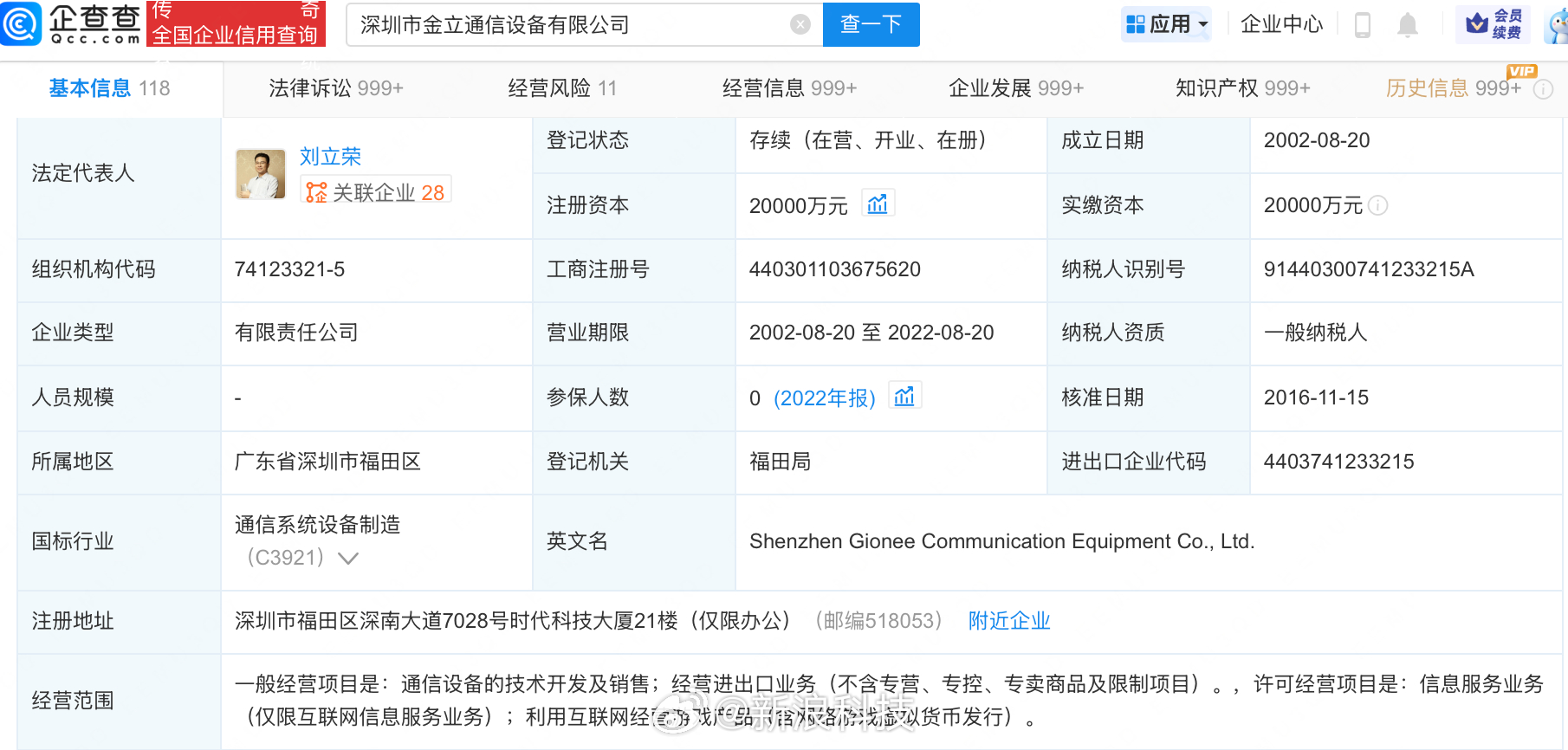1568x750 pixels.
Task: Select import-export code 4403741233215
Action: [1339, 462]
